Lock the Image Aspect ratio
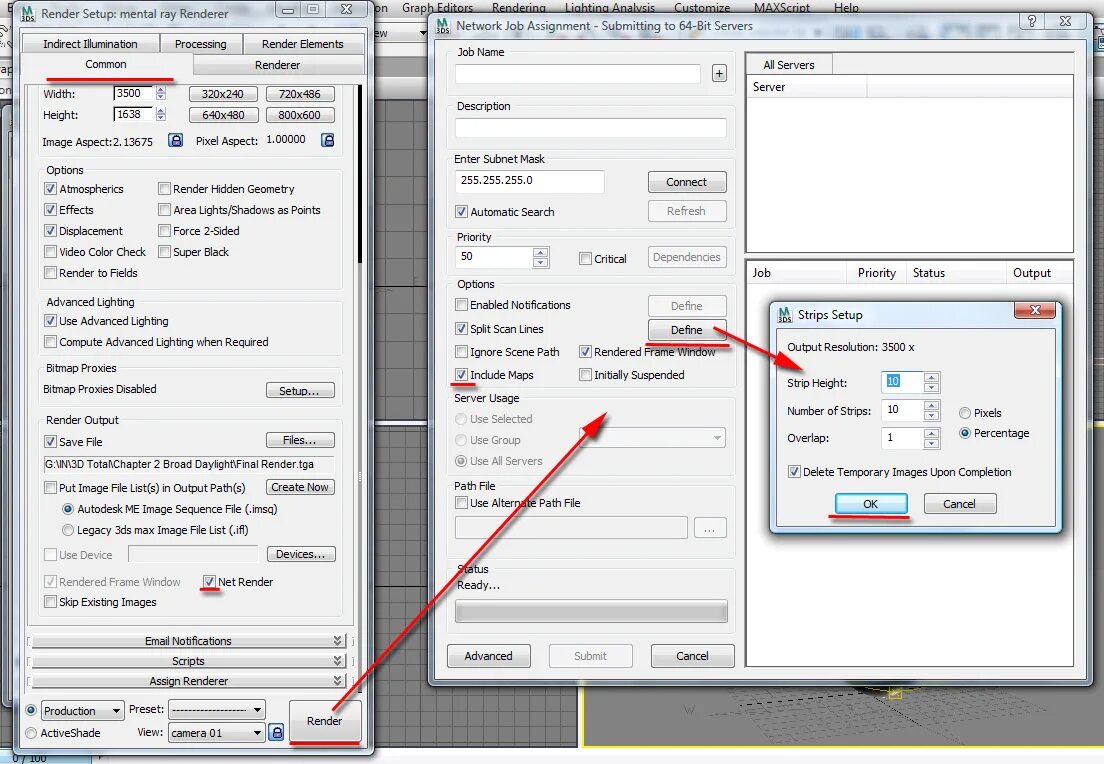This screenshot has width=1104, height=764. pyautogui.click(x=175, y=140)
